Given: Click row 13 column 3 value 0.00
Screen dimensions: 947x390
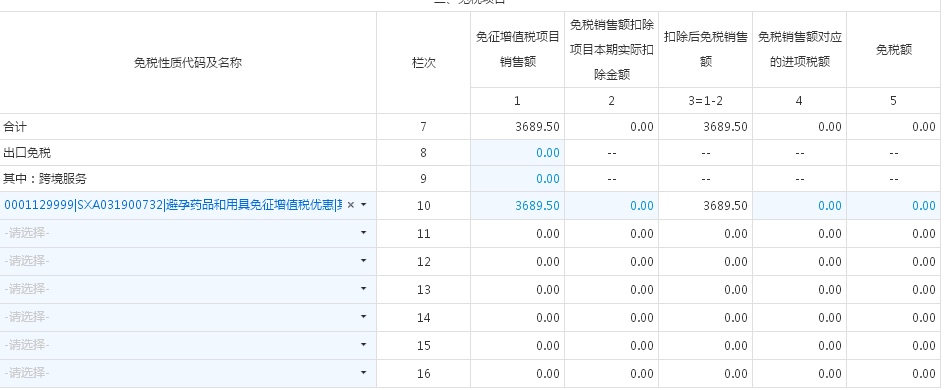Looking at the screenshot, I should [736, 290].
